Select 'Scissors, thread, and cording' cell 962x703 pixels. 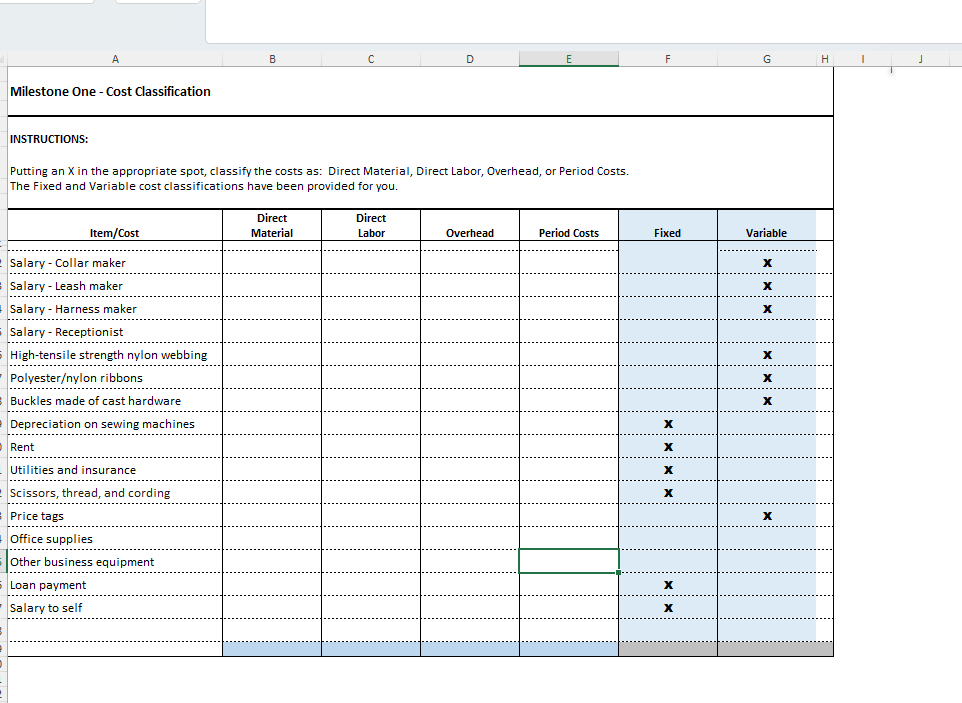[x=115, y=493]
